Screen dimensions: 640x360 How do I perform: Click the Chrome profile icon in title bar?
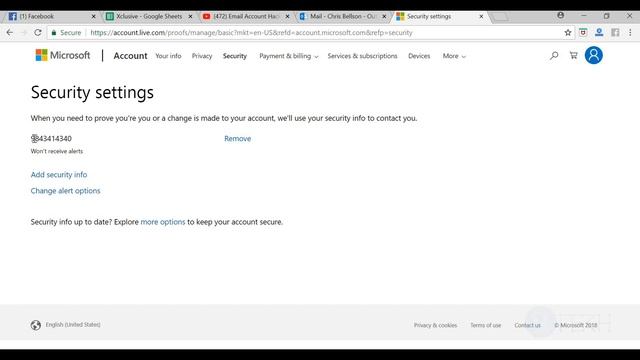click(561, 16)
